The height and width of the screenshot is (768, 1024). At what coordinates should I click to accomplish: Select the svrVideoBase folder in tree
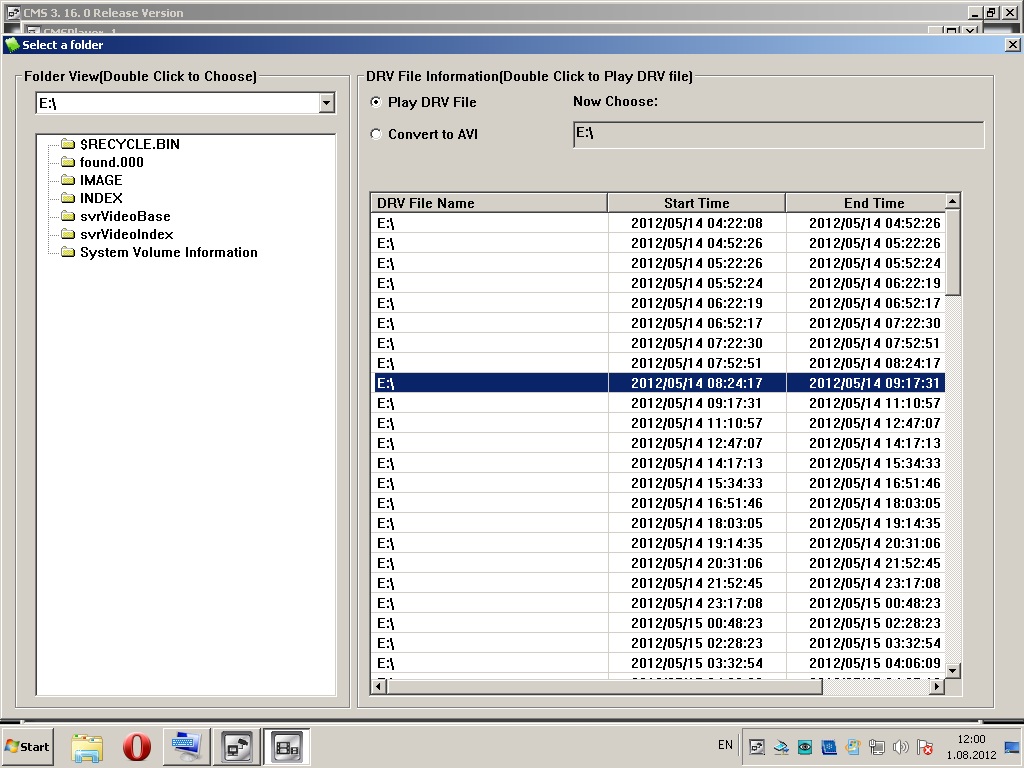(125, 216)
